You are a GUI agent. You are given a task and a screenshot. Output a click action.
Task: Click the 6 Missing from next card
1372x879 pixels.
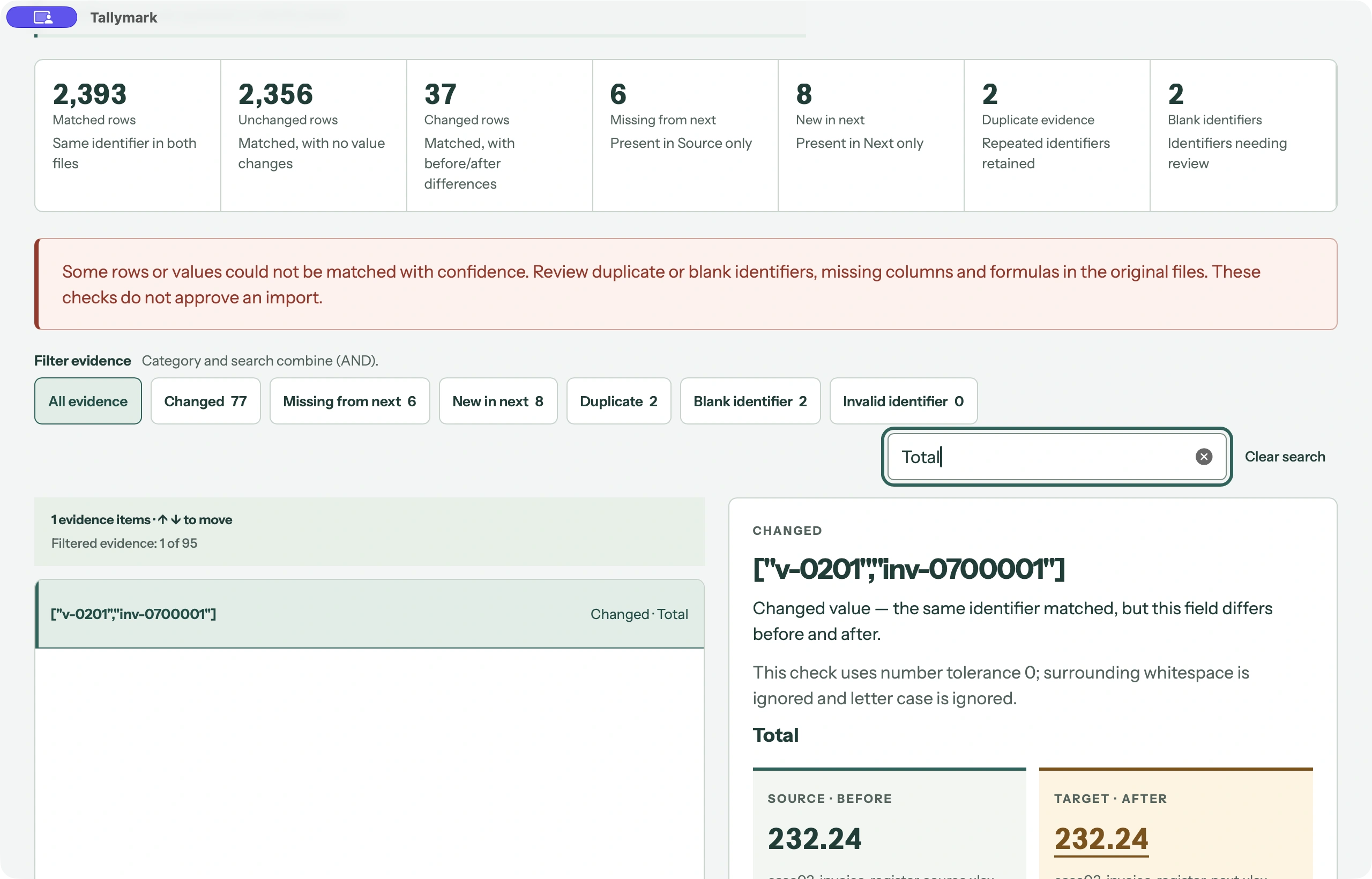[685, 136]
